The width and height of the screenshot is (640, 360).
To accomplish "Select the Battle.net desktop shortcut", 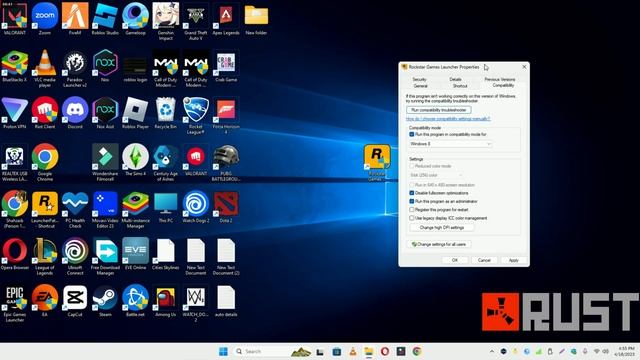I will (136, 300).
